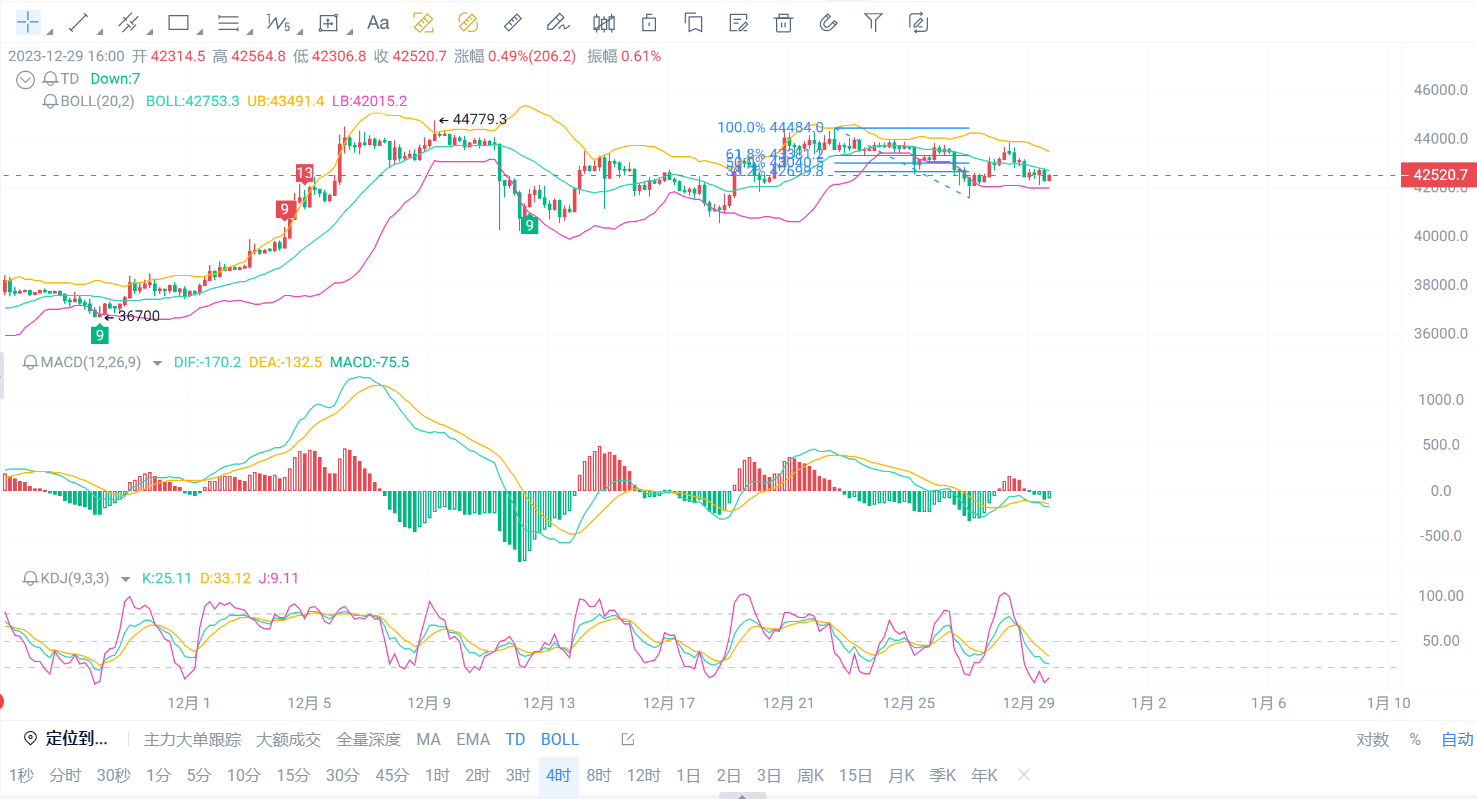This screenshot has height=799, width=1477.
Task: Open the KDJ(9,3,3) dropdown arrow
Action: click(x=125, y=579)
